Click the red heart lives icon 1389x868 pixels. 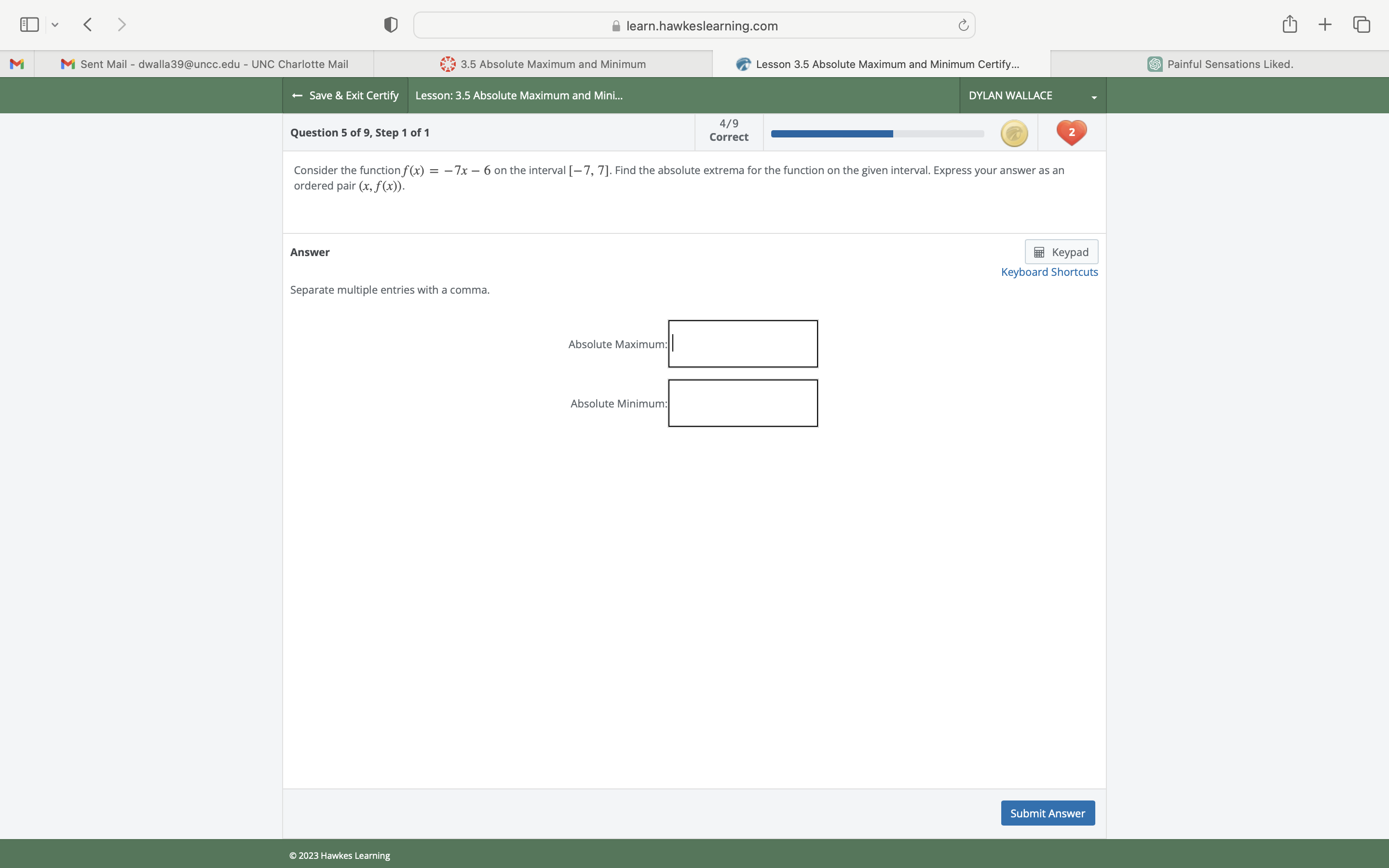[x=1071, y=133]
